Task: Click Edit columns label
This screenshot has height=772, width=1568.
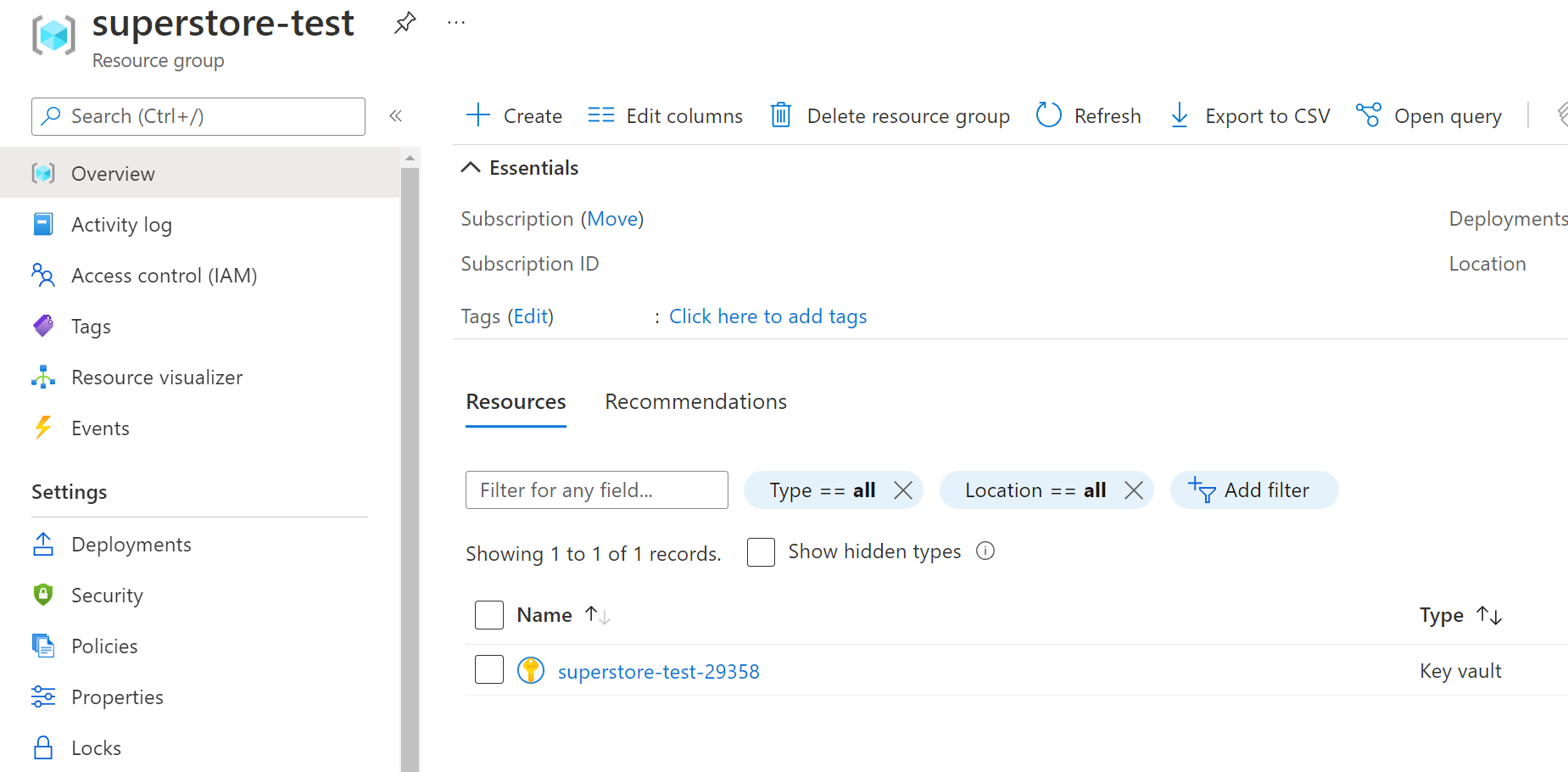Action: (684, 116)
